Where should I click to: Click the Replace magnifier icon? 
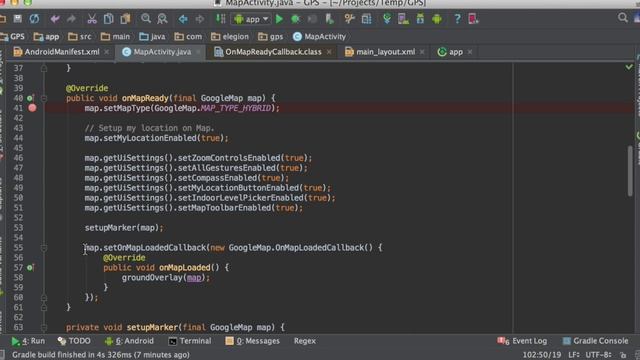pyautogui.click(x=162, y=19)
